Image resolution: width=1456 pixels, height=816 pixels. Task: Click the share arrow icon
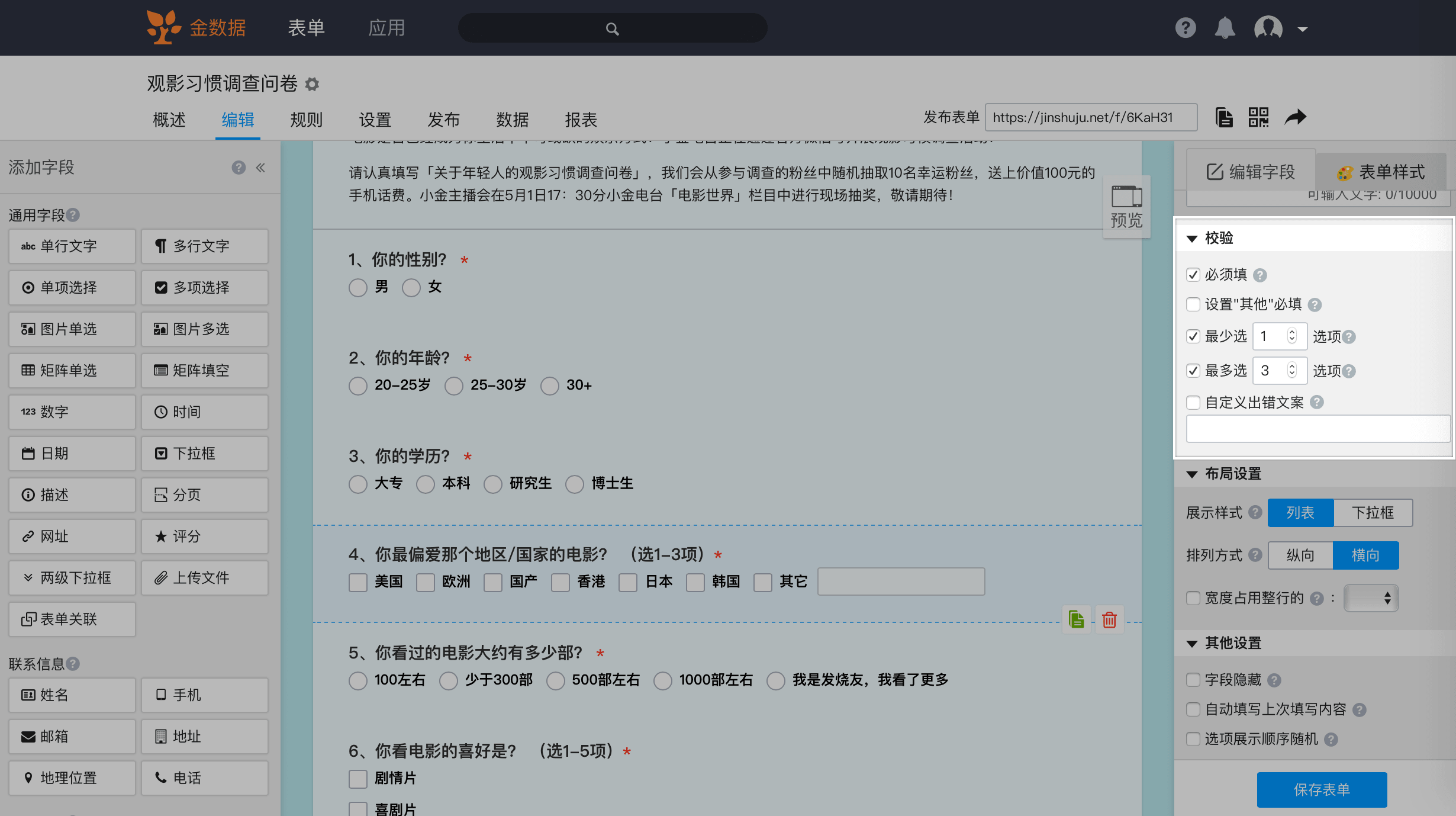click(1295, 117)
